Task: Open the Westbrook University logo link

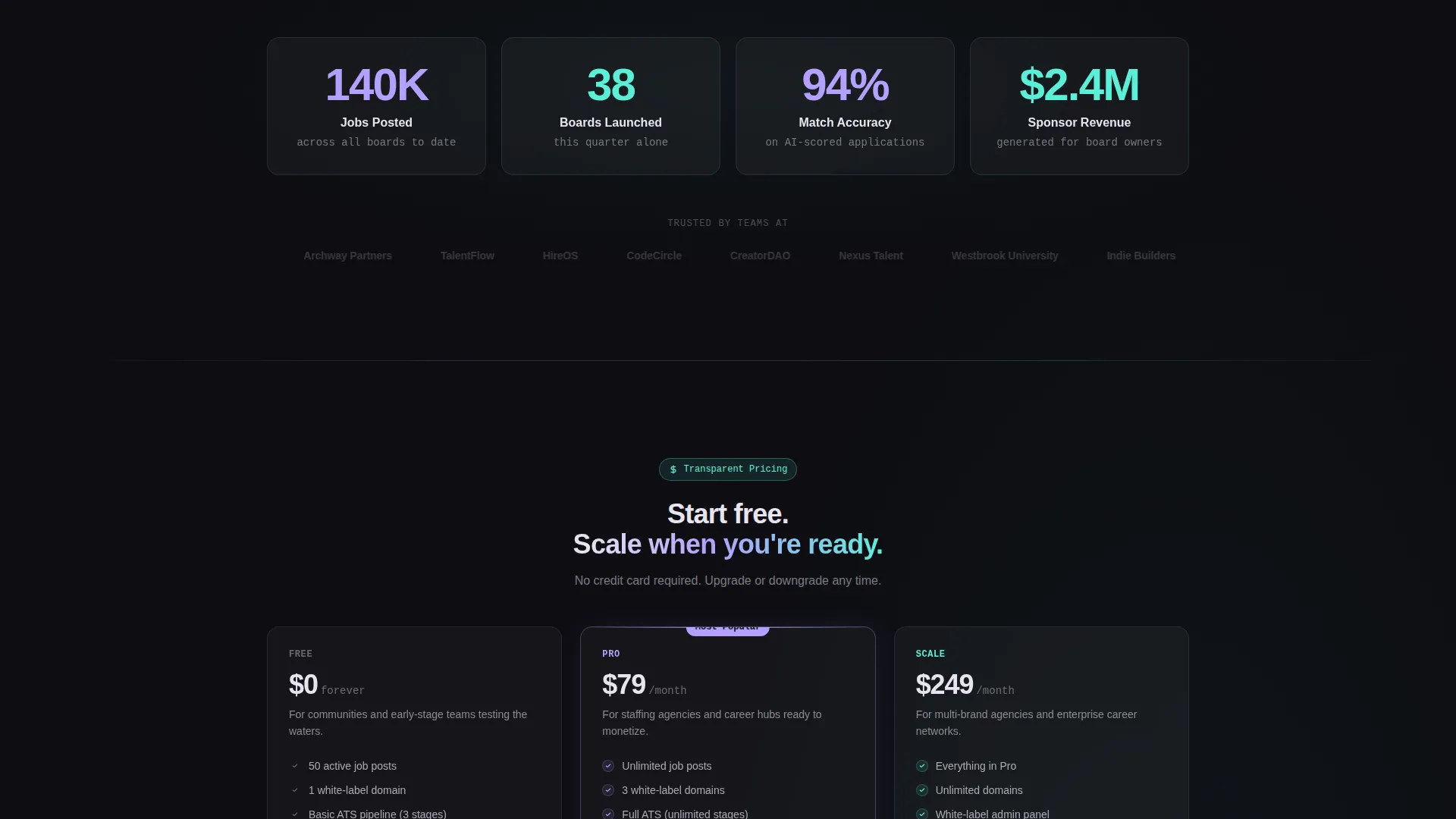Action: (1005, 256)
